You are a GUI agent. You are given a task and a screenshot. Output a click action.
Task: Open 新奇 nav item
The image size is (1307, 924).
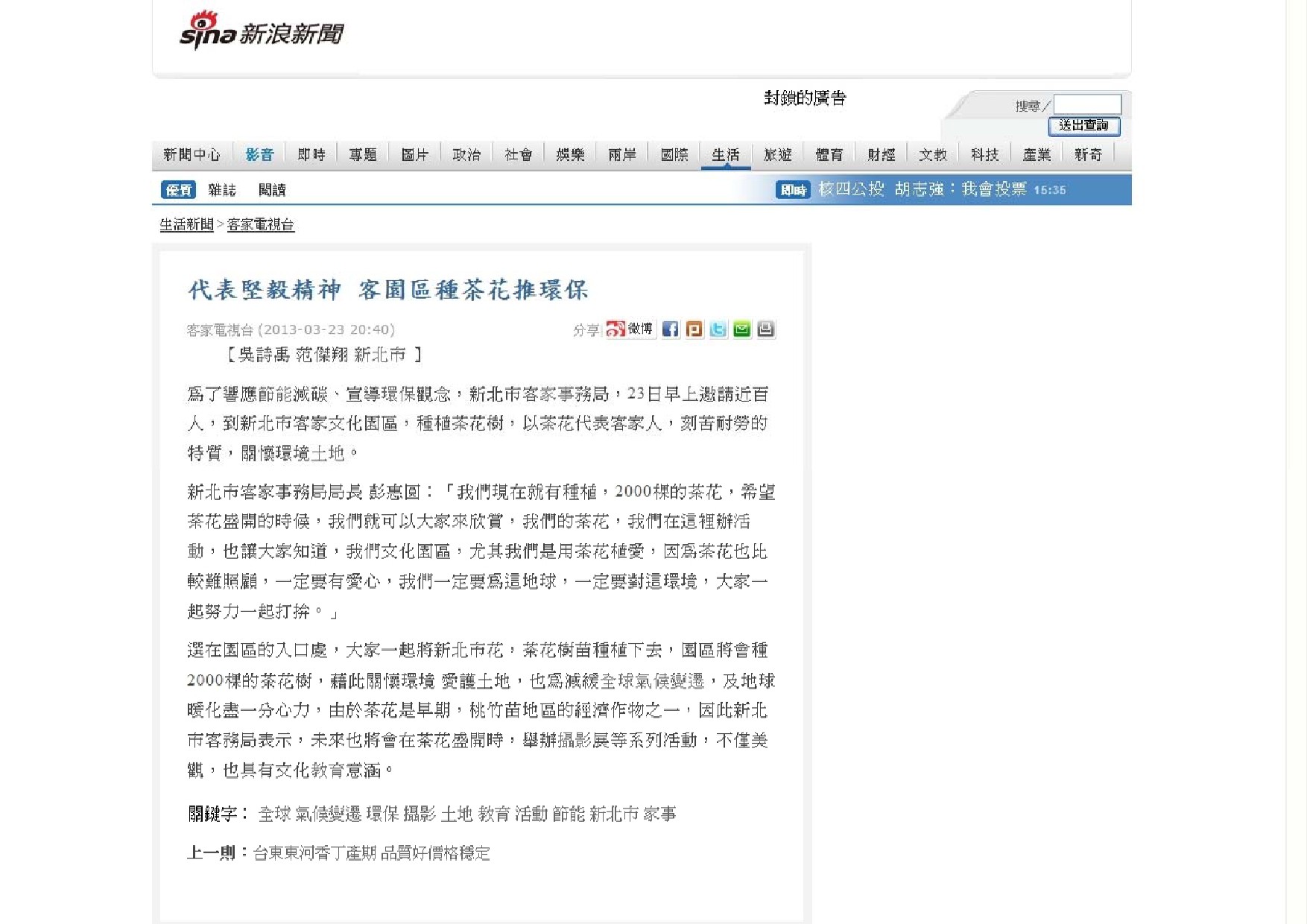(x=1089, y=154)
